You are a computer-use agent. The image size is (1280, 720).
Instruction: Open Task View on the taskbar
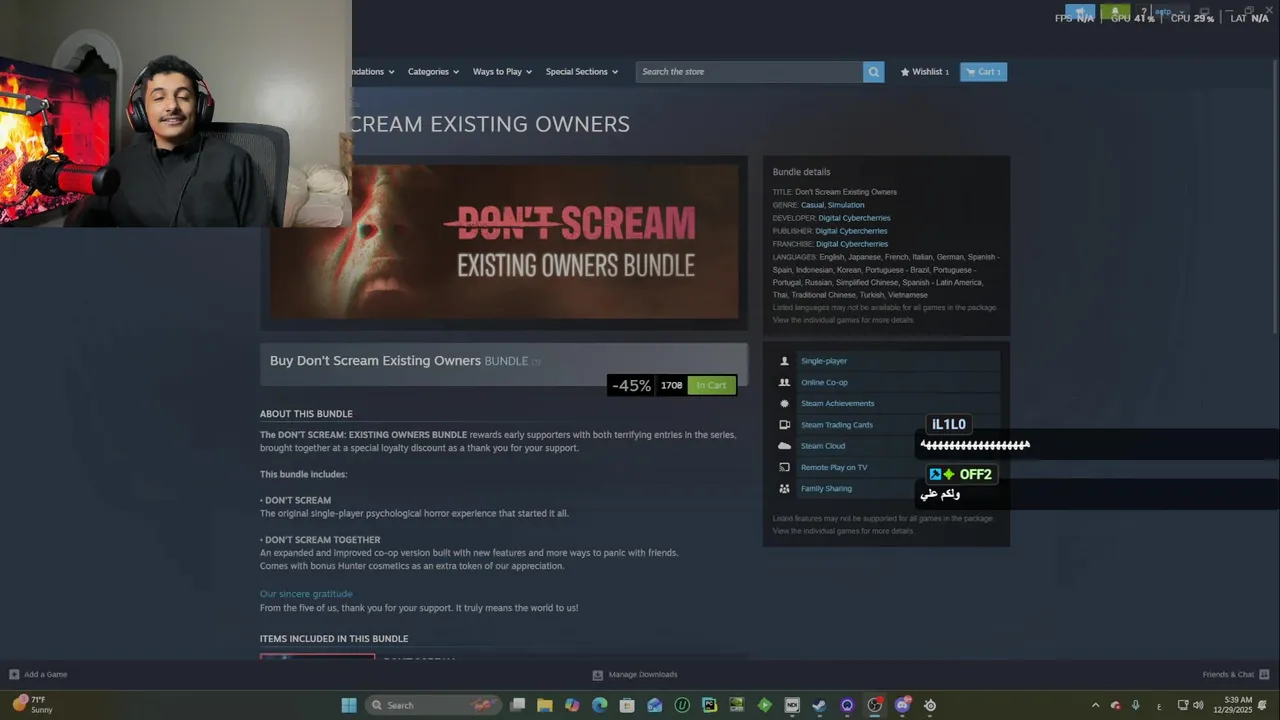click(x=518, y=705)
